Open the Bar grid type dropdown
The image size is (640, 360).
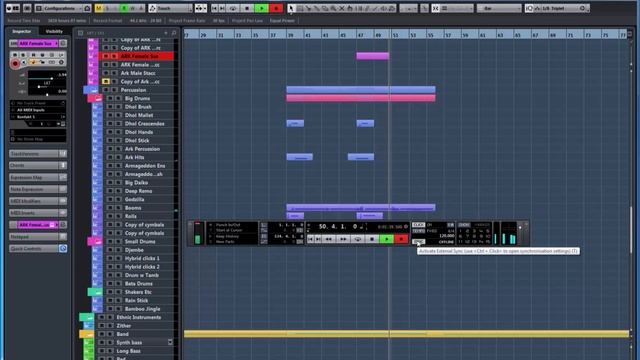coord(499,8)
